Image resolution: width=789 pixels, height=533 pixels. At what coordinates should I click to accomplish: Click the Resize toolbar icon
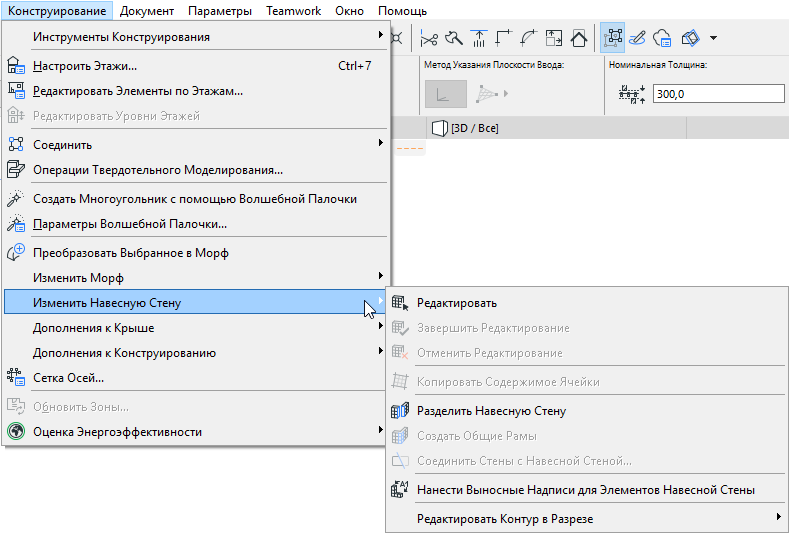pos(554,38)
